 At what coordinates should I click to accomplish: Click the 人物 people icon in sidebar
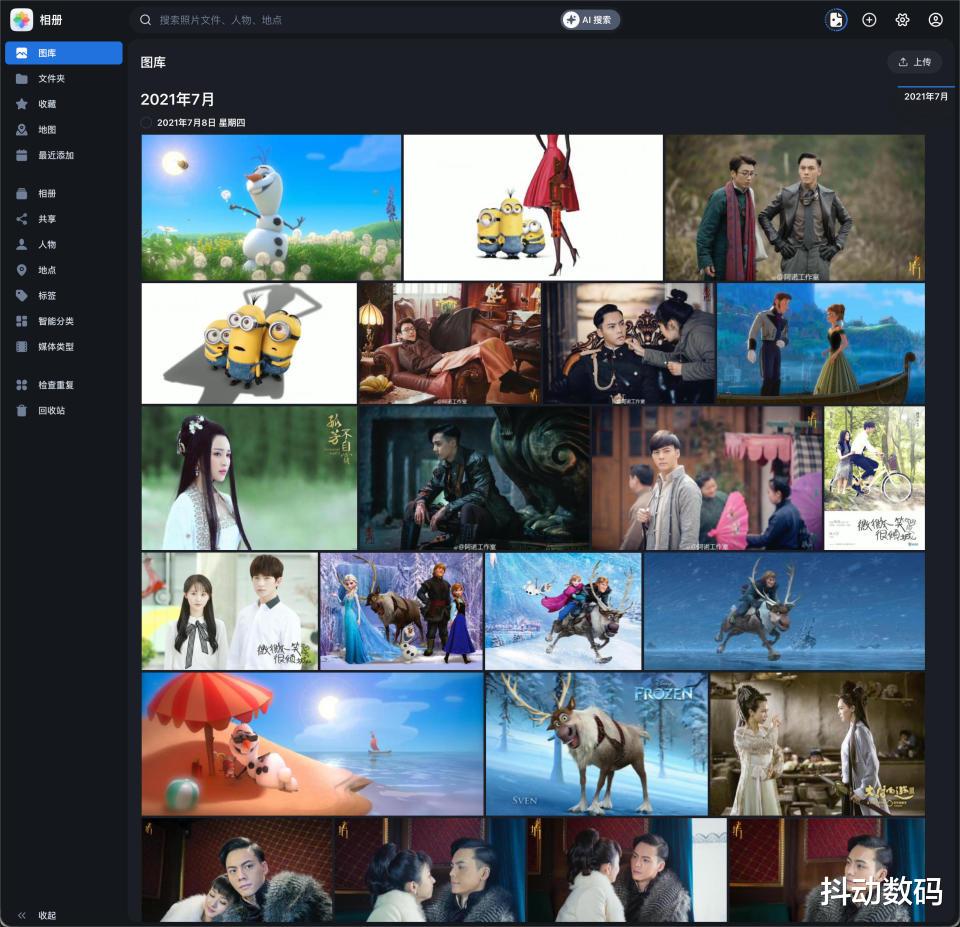[x=21, y=245]
